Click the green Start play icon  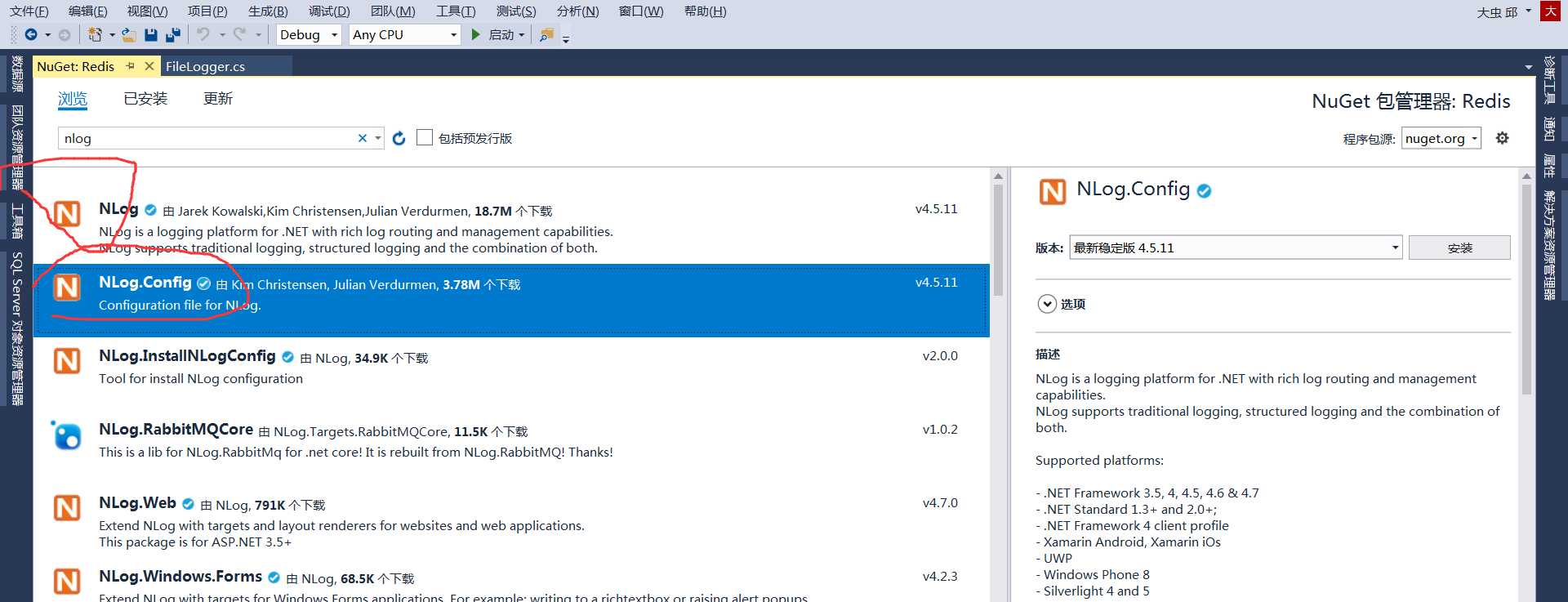476,34
